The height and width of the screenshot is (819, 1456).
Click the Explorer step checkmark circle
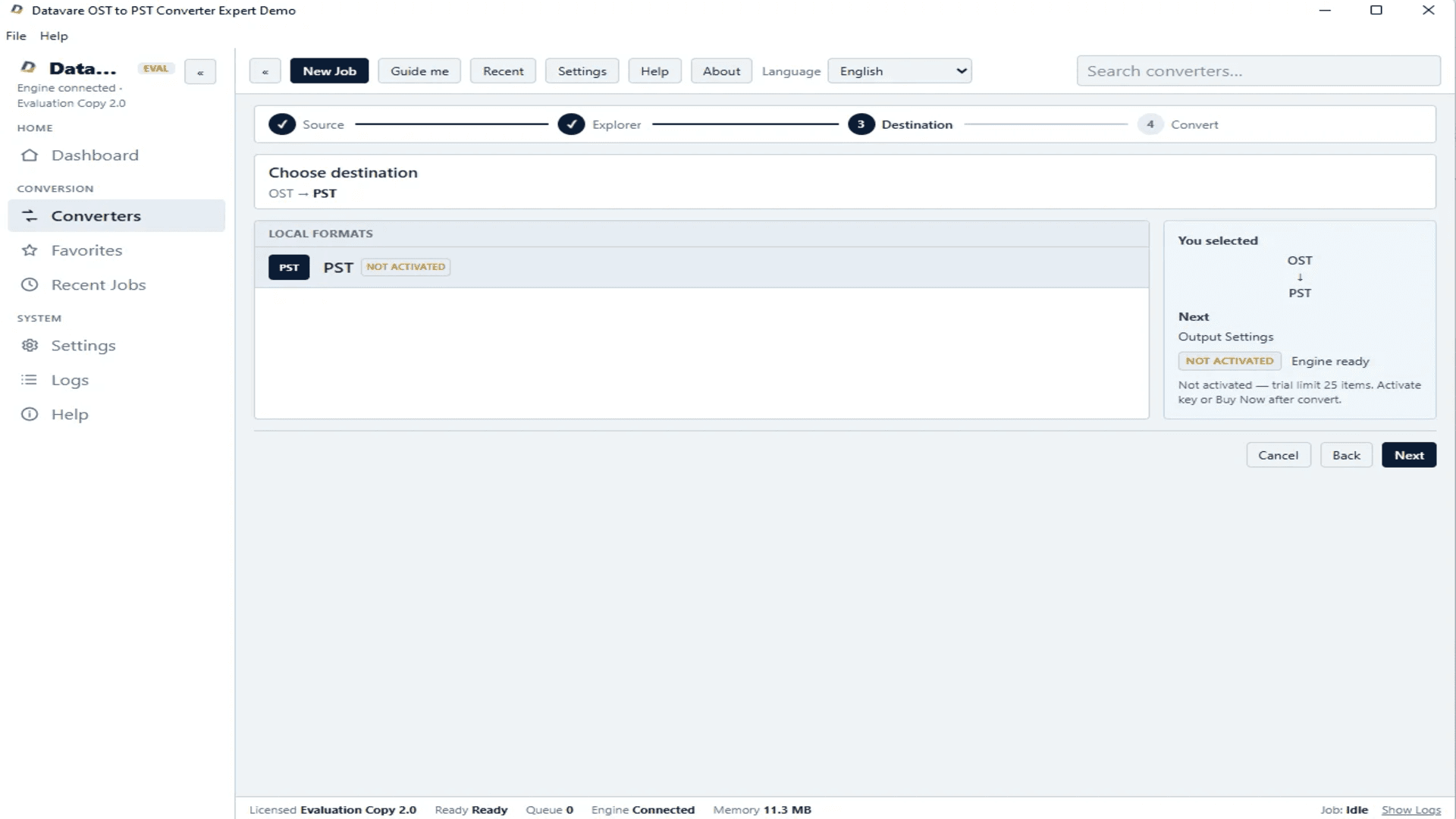(x=571, y=124)
